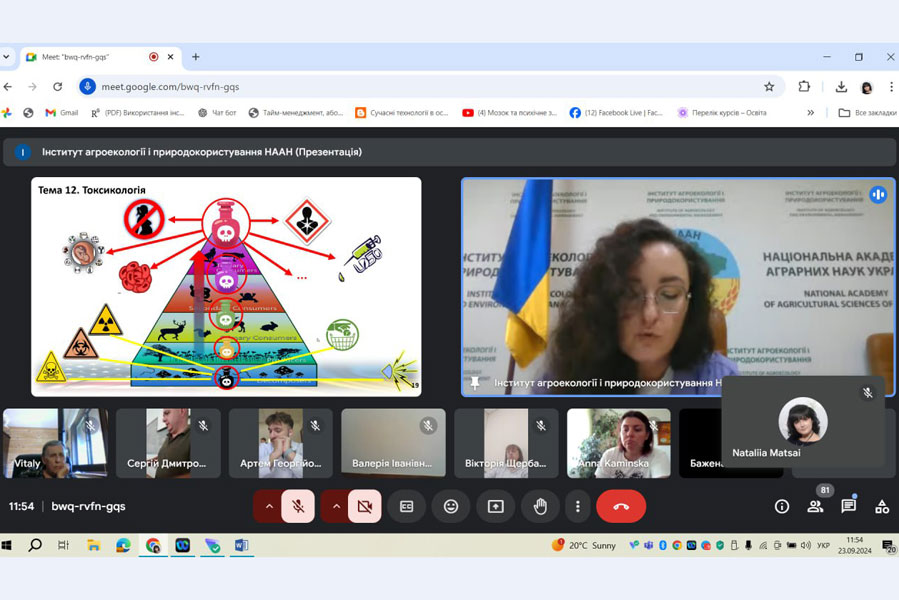This screenshot has width=899, height=600.
Task: Expand video settings arrow beside camera
Action: pos(335,507)
